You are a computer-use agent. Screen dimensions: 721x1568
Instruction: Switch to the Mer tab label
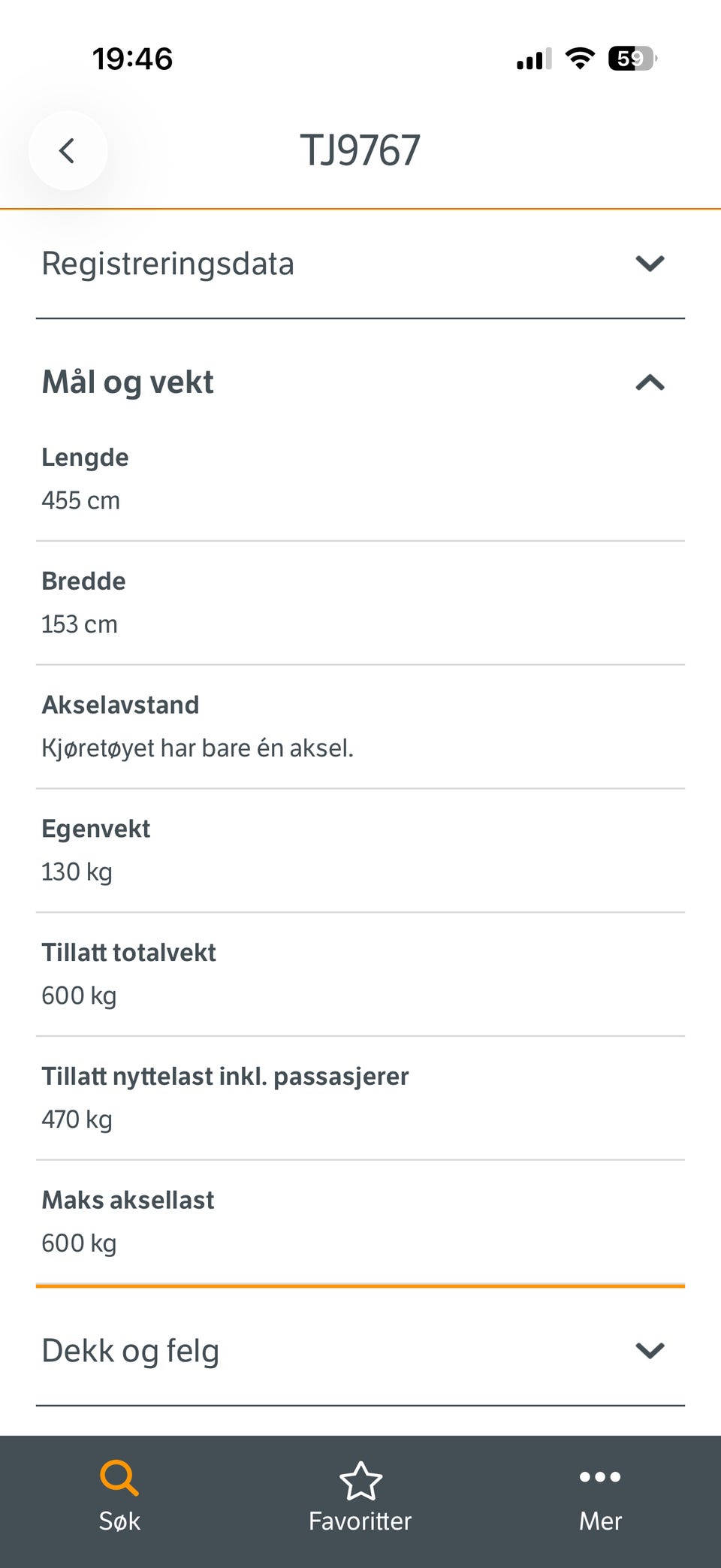click(600, 1521)
